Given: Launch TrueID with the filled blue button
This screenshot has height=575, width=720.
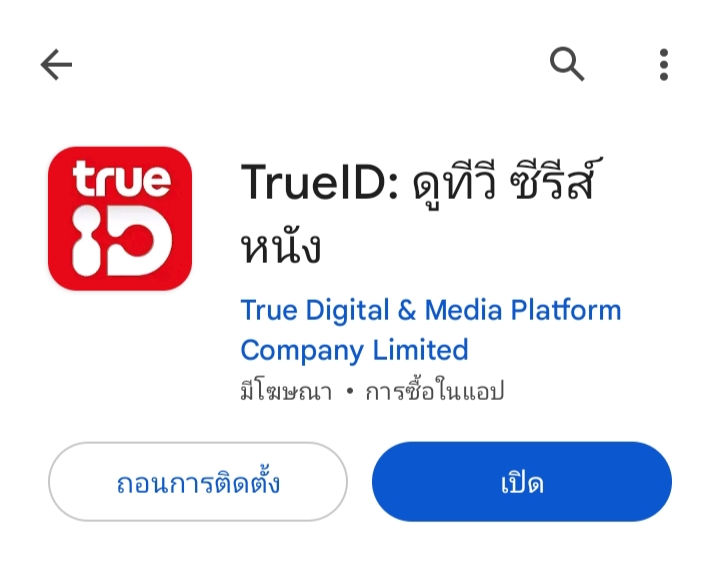Looking at the screenshot, I should [x=522, y=482].
